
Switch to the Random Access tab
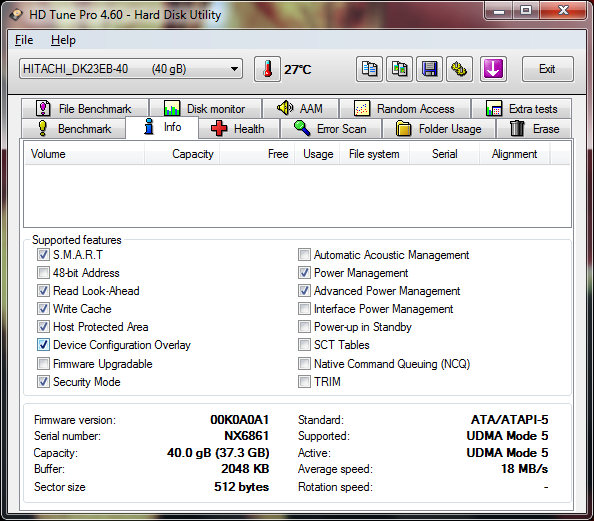point(405,109)
